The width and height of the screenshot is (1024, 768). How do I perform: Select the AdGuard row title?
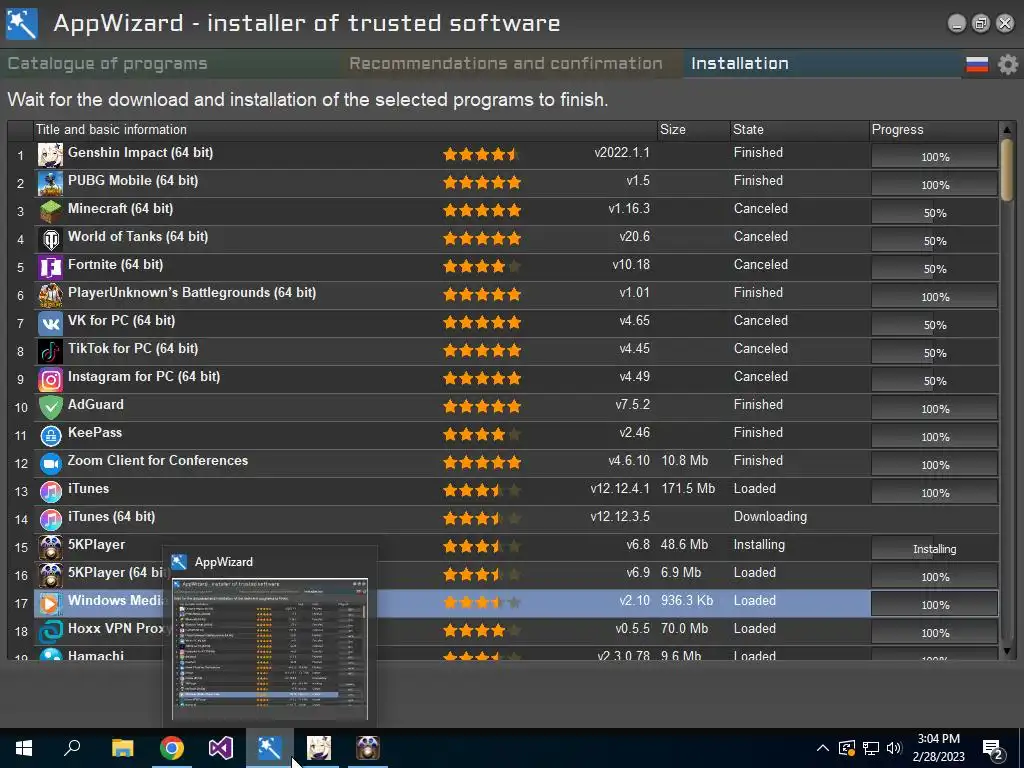click(96, 404)
